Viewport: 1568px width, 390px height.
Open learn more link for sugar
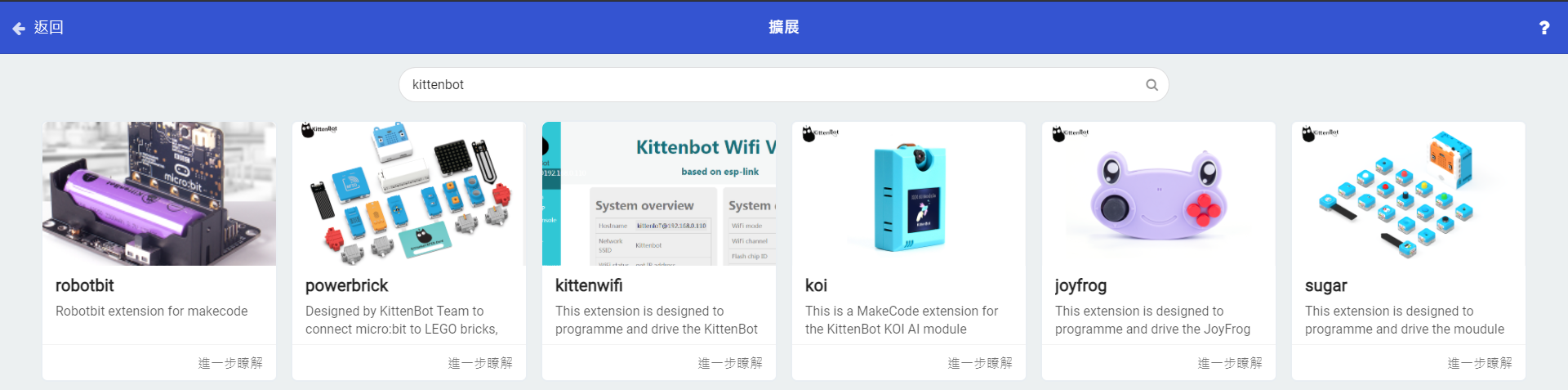click(x=1480, y=363)
